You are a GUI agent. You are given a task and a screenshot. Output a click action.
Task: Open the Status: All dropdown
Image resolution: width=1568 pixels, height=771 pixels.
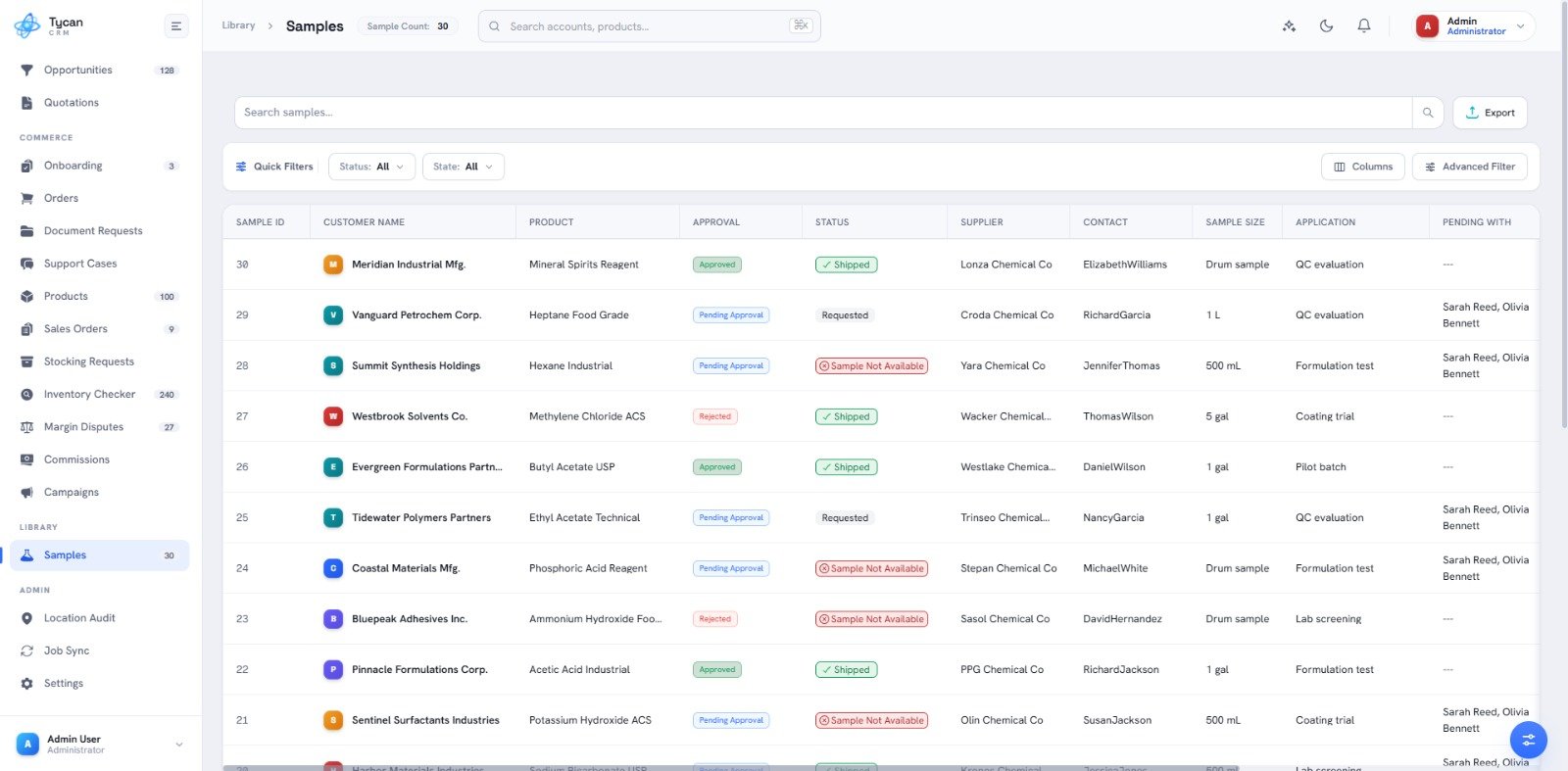371,167
